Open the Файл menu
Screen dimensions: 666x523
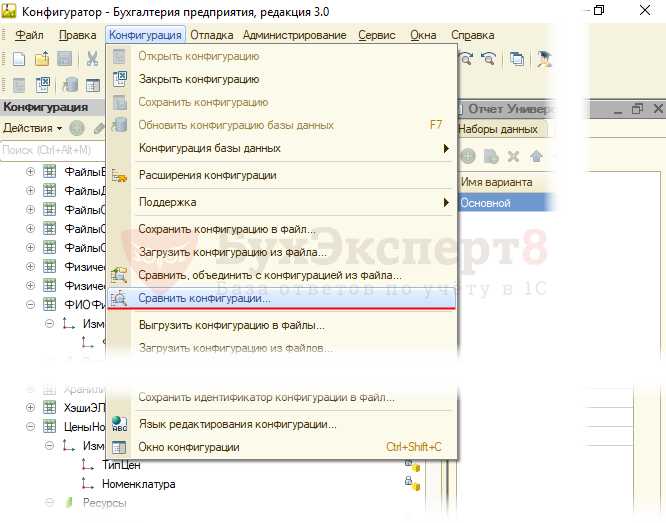pos(29,35)
